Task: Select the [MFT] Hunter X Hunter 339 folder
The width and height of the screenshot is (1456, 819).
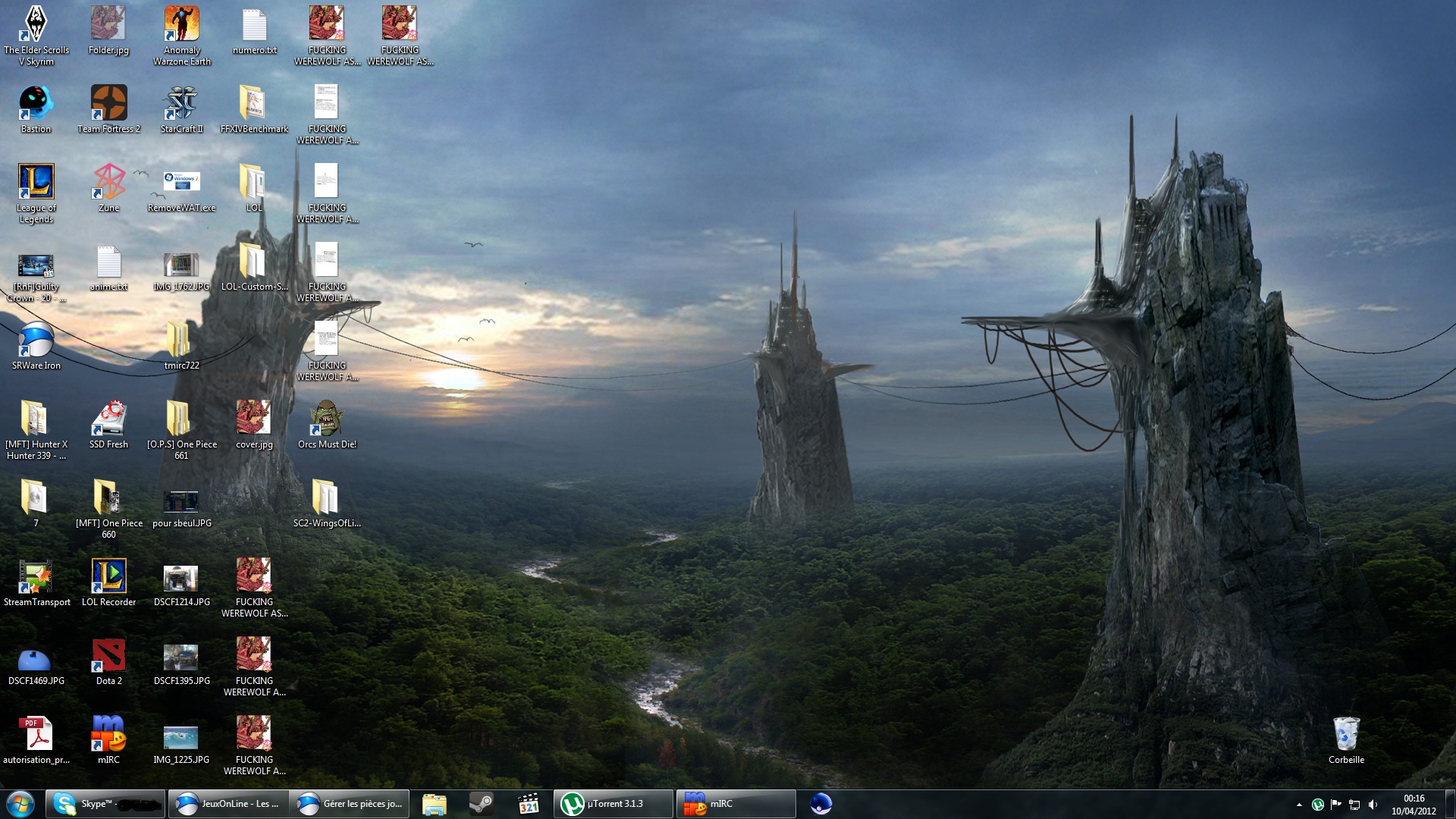Action: pos(36,429)
